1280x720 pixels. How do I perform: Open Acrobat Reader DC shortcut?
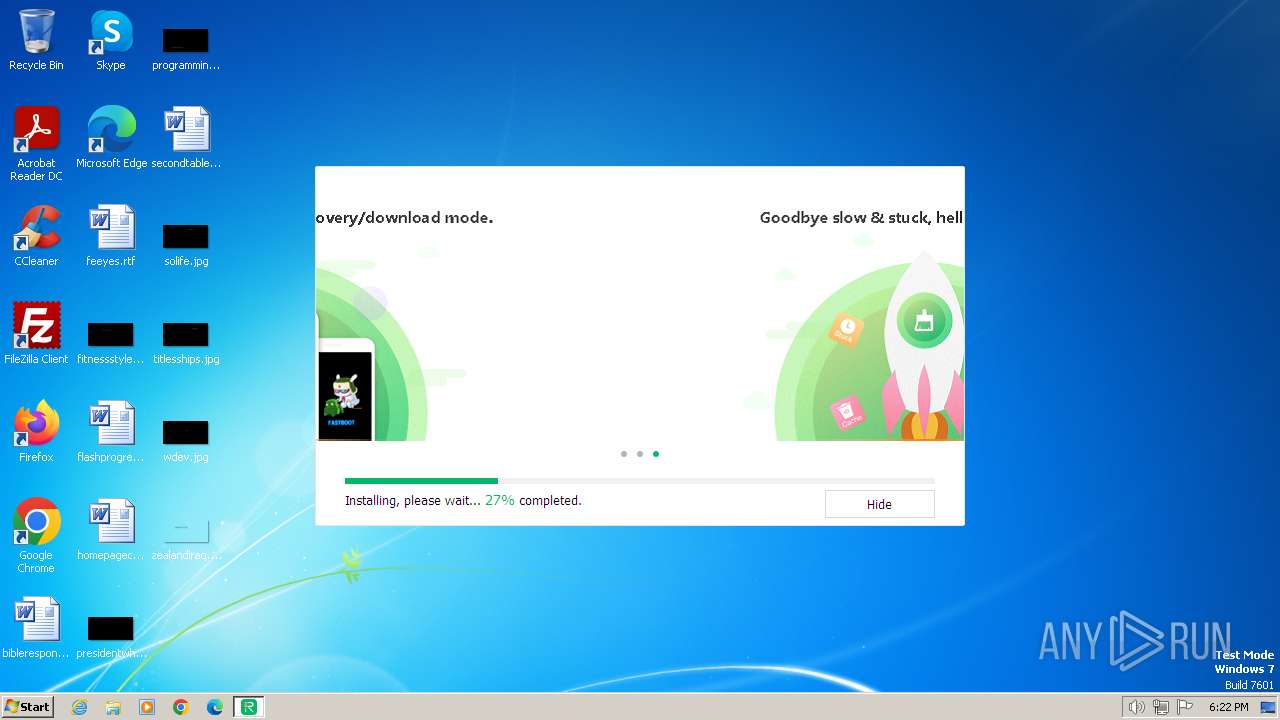[x=36, y=145]
